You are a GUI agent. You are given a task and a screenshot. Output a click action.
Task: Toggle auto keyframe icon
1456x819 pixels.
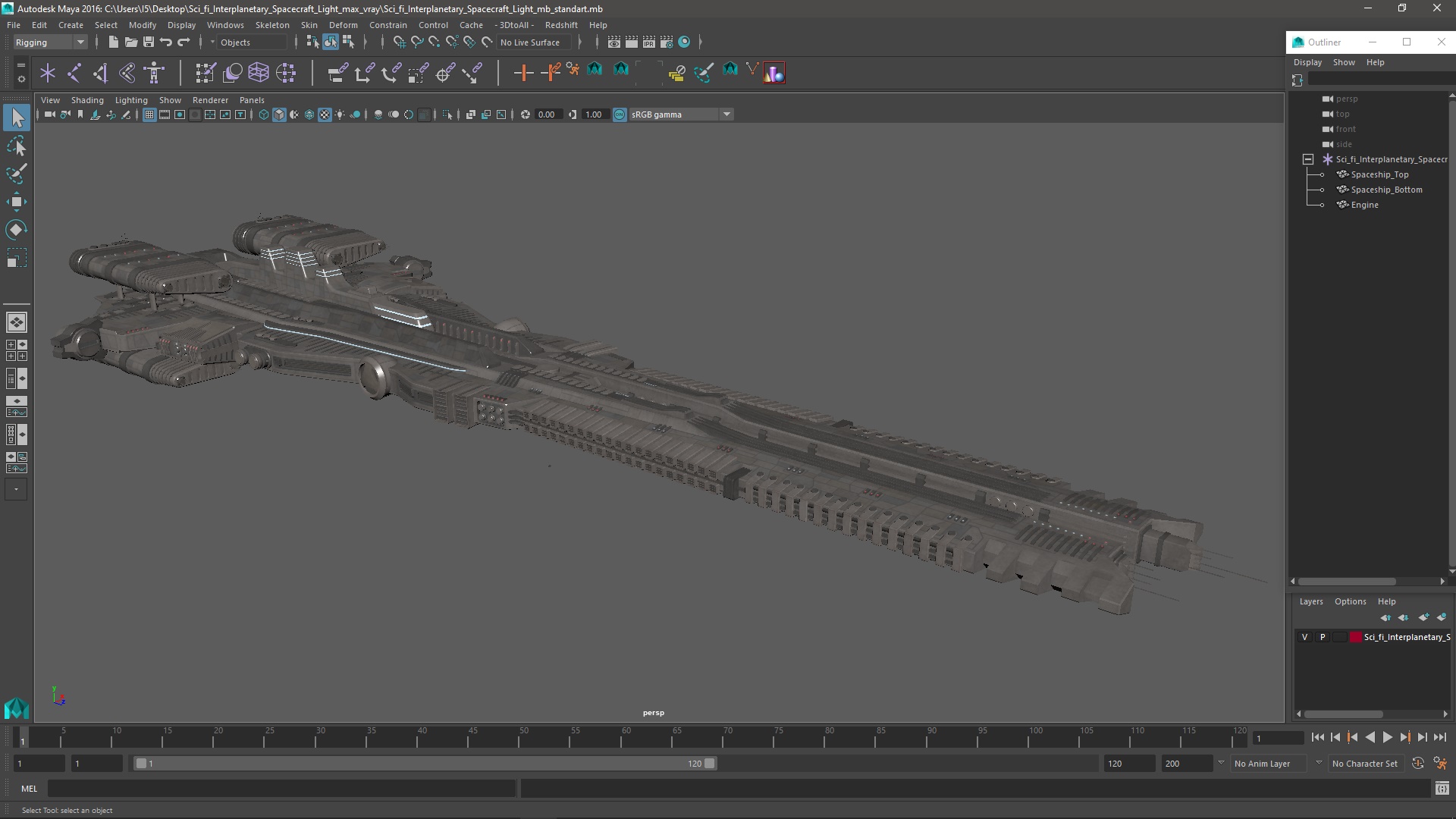pyautogui.click(x=1418, y=764)
